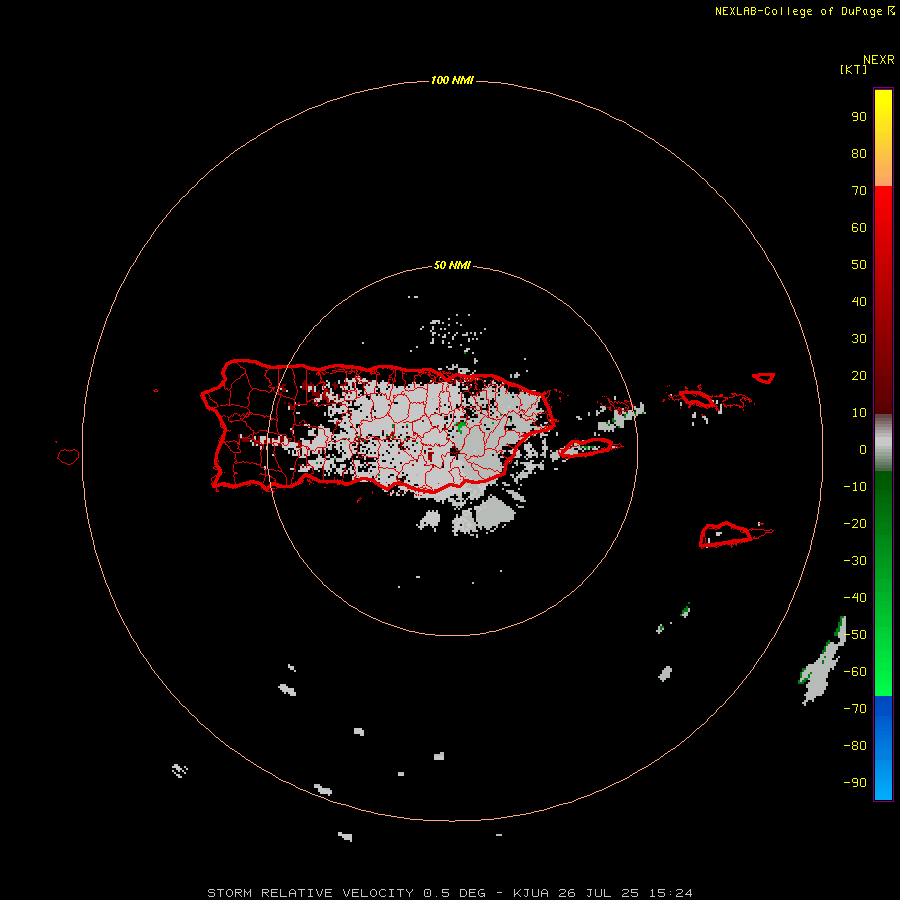Image resolution: width=900 pixels, height=900 pixels.
Task: Select the 10 value on velocity scale
Action: click(x=859, y=413)
